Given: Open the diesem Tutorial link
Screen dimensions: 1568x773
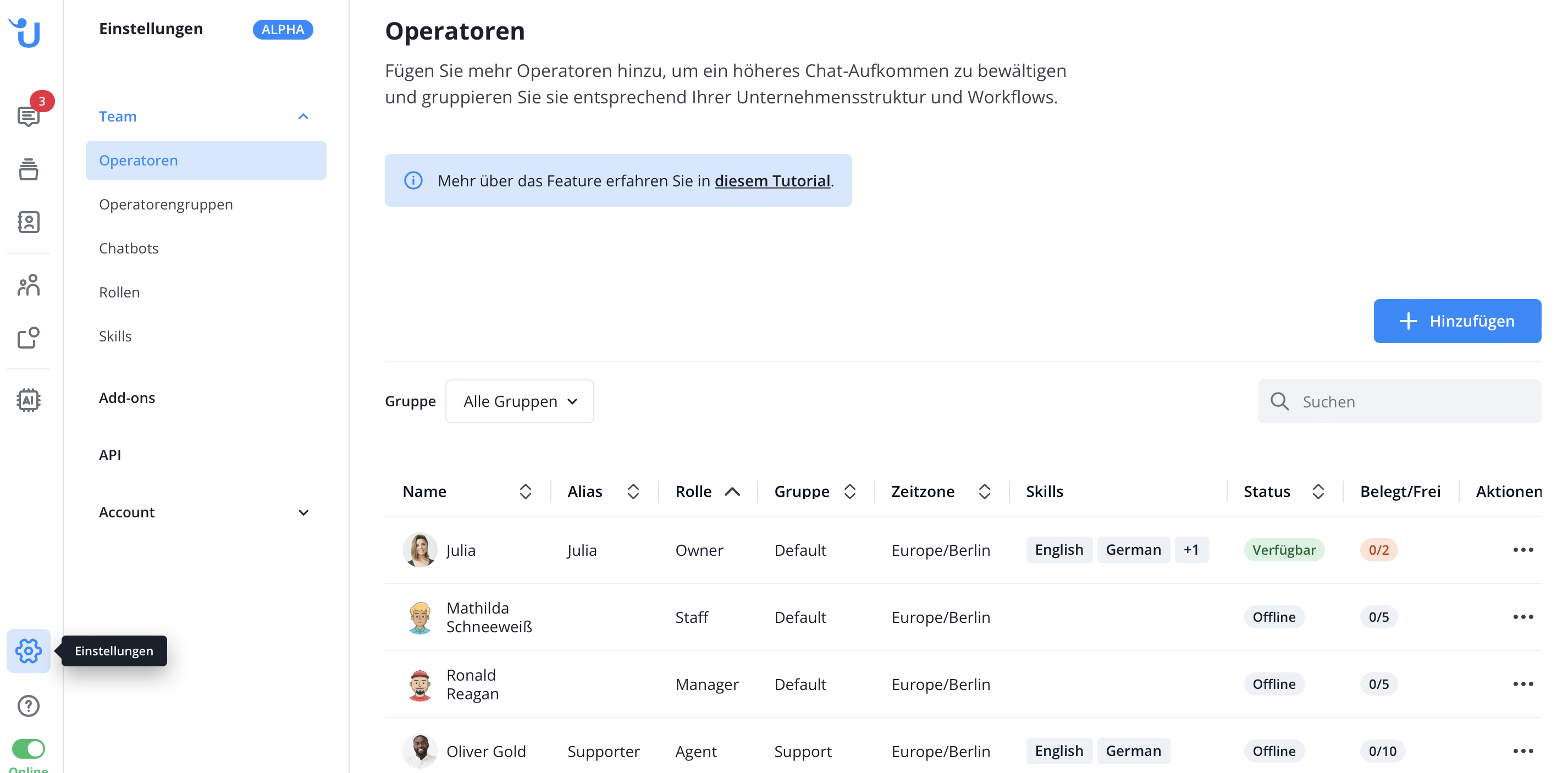Looking at the screenshot, I should [x=772, y=181].
